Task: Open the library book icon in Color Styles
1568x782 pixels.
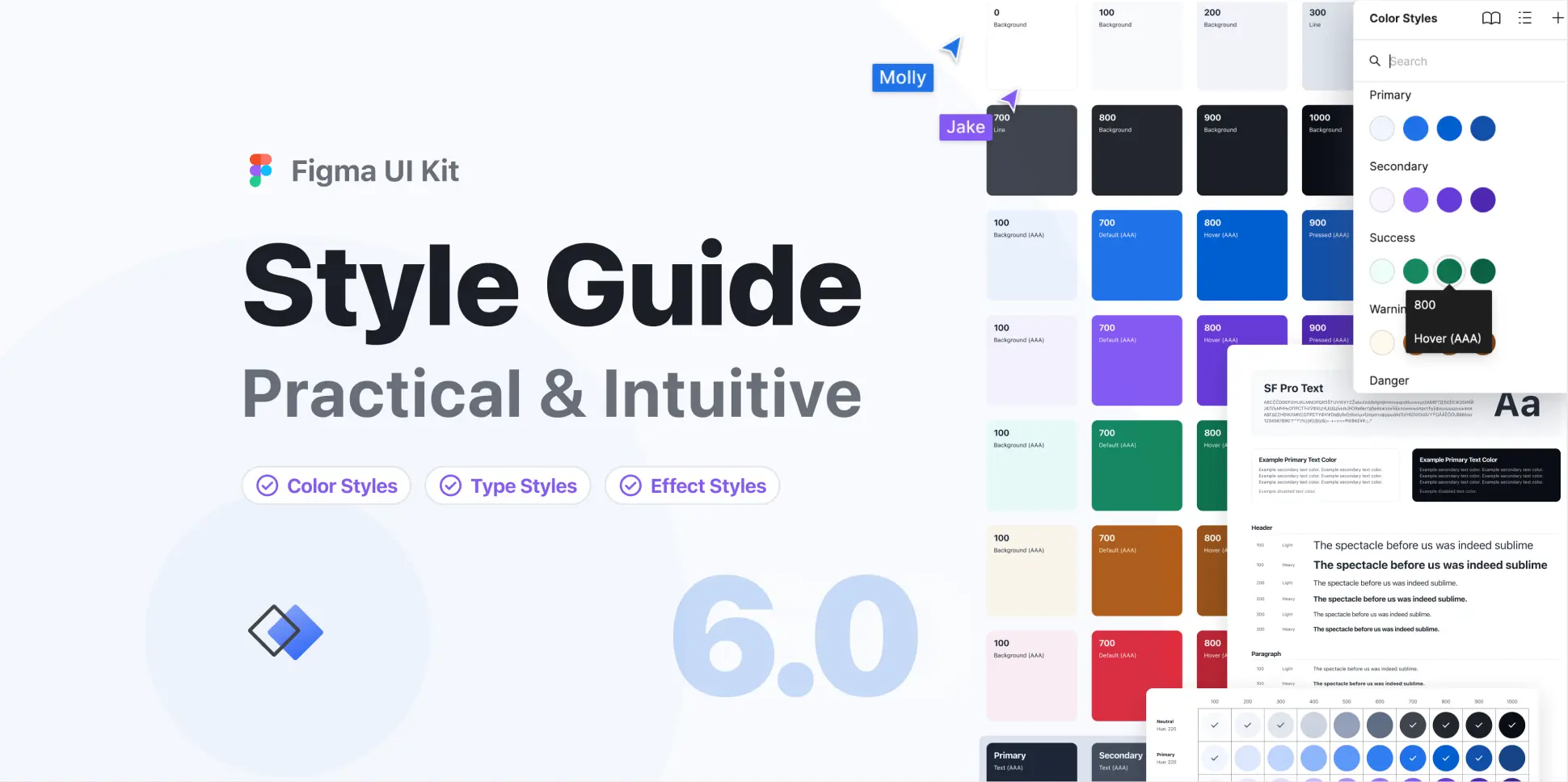Action: click(x=1491, y=19)
